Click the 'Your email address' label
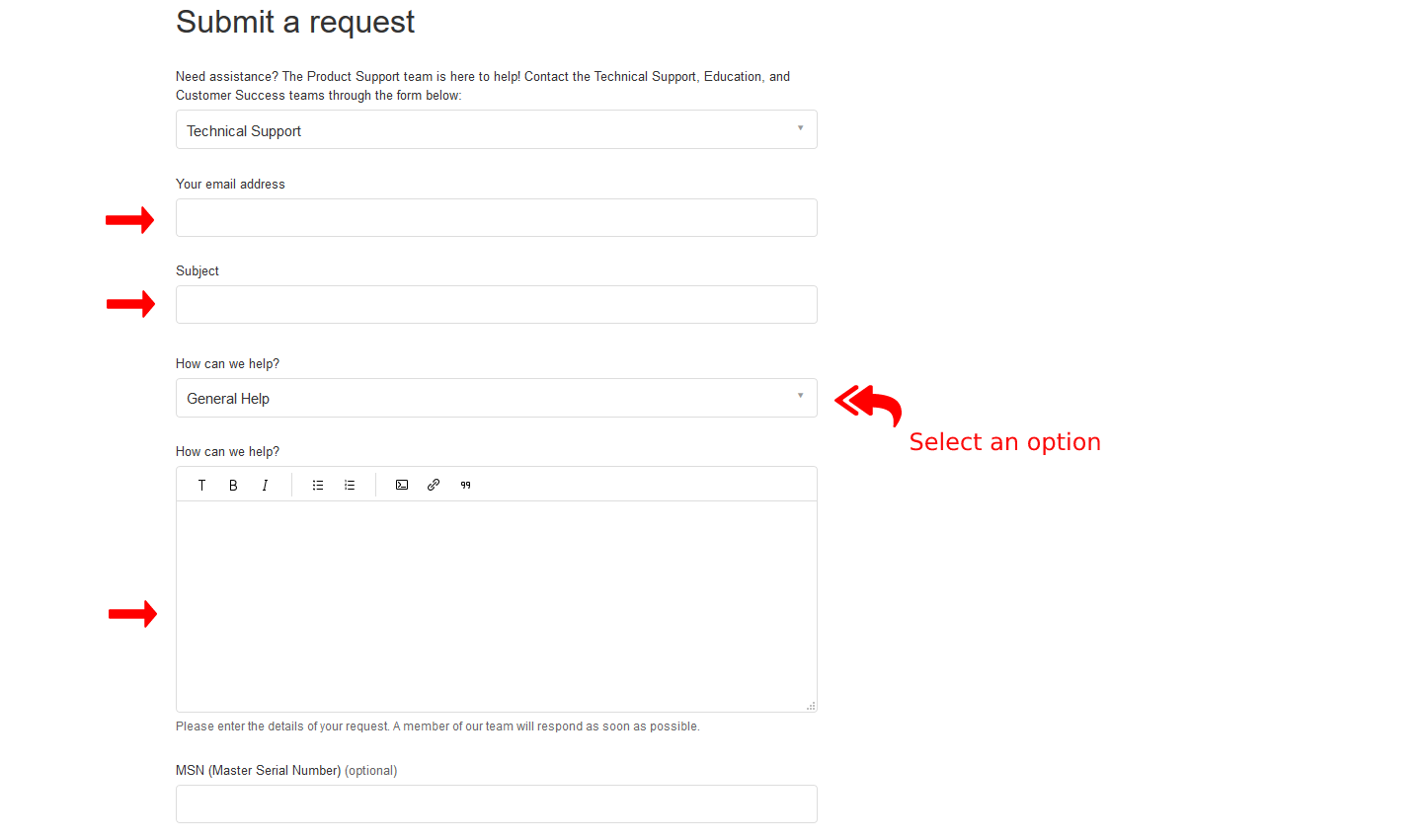1427x840 pixels. point(230,184)
